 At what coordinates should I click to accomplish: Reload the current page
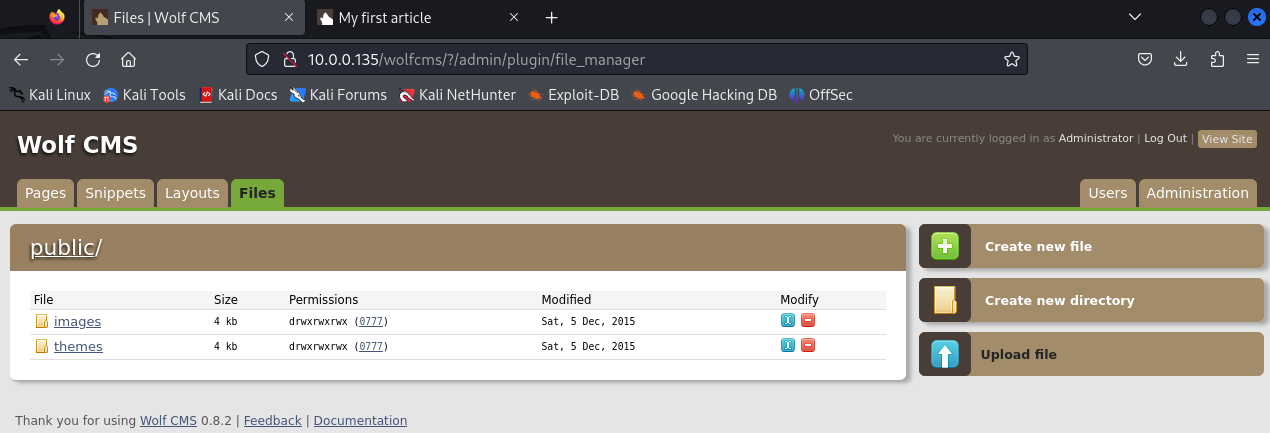93,60
